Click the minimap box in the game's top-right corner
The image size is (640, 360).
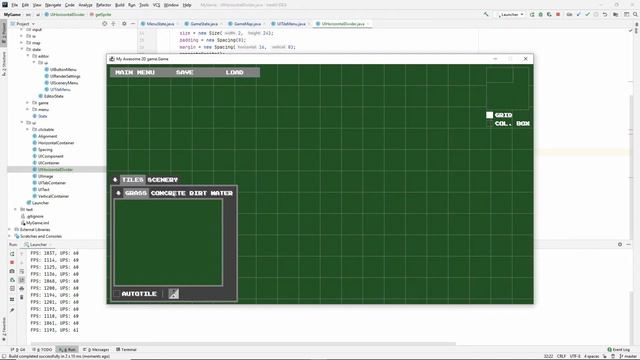[x=507, y=88]
